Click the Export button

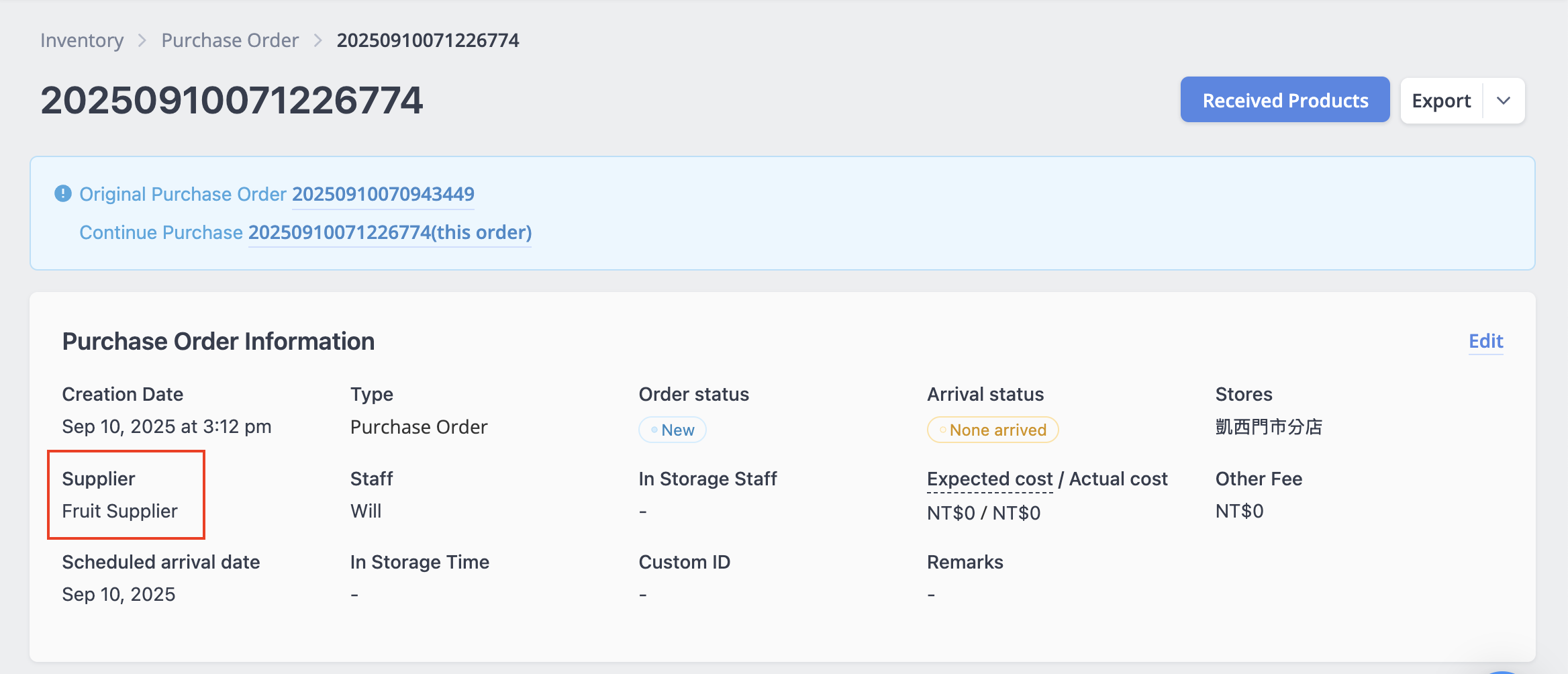(x=1441, y=101)
